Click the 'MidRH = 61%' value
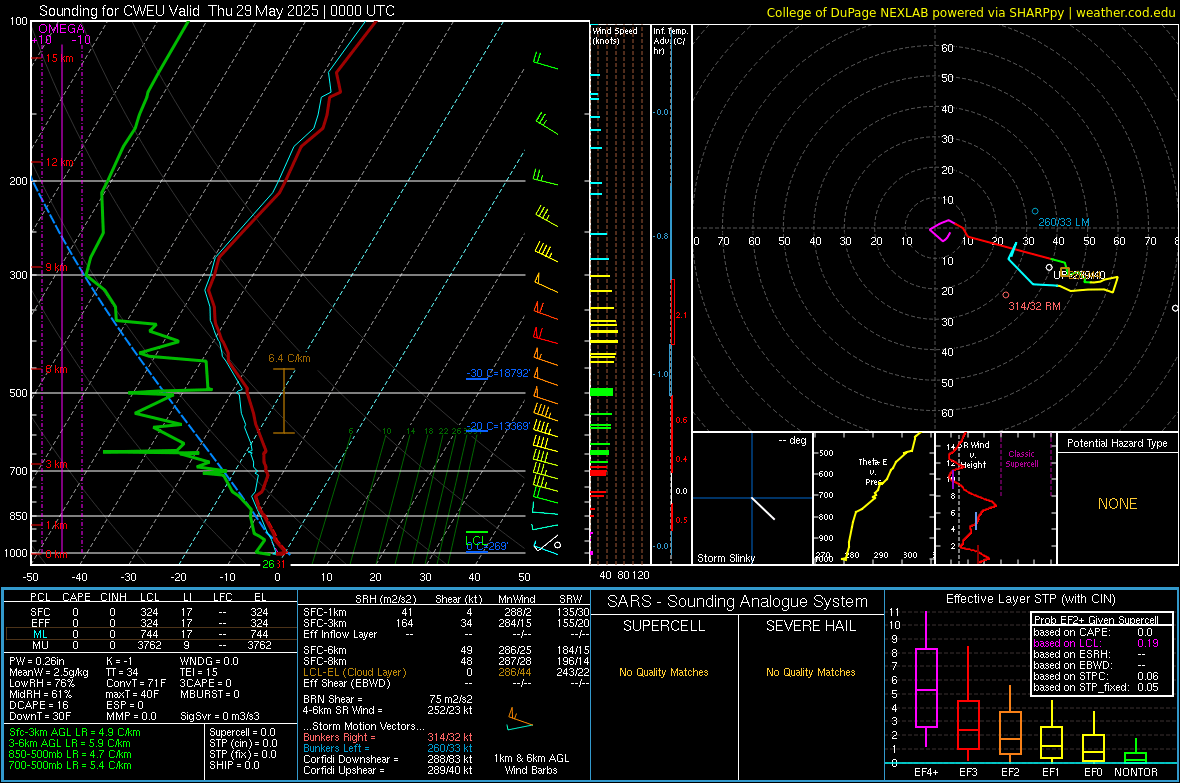 [x=40, y=694]
